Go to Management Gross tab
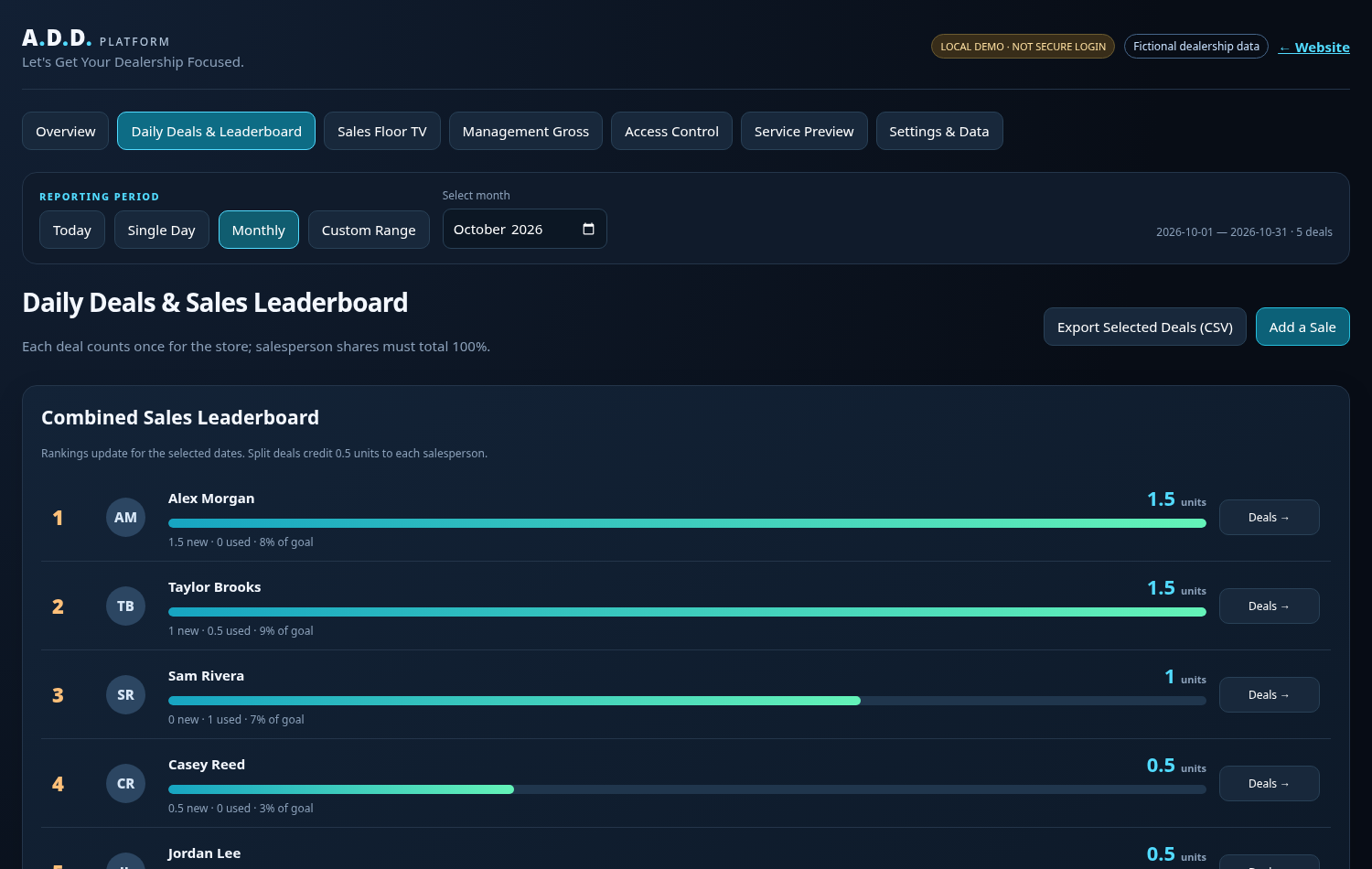This screenshot has height=869, width=1372. pos(525,131)
